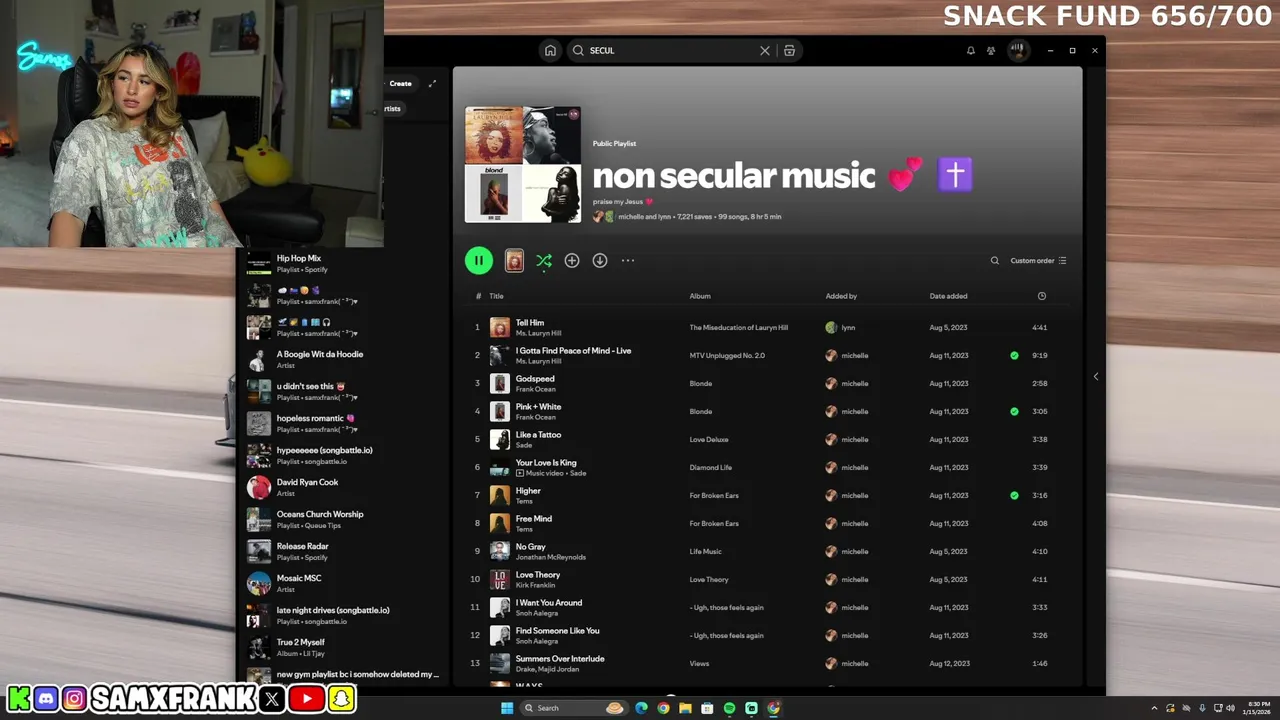1280x720 pixels.
Task: Click the Create button in Your Library
Action: (400, 83)
